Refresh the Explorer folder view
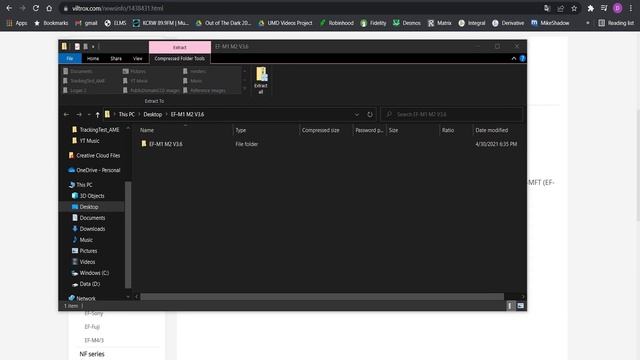Viewport: 640px width, 360px height. [x=370, y=115]
